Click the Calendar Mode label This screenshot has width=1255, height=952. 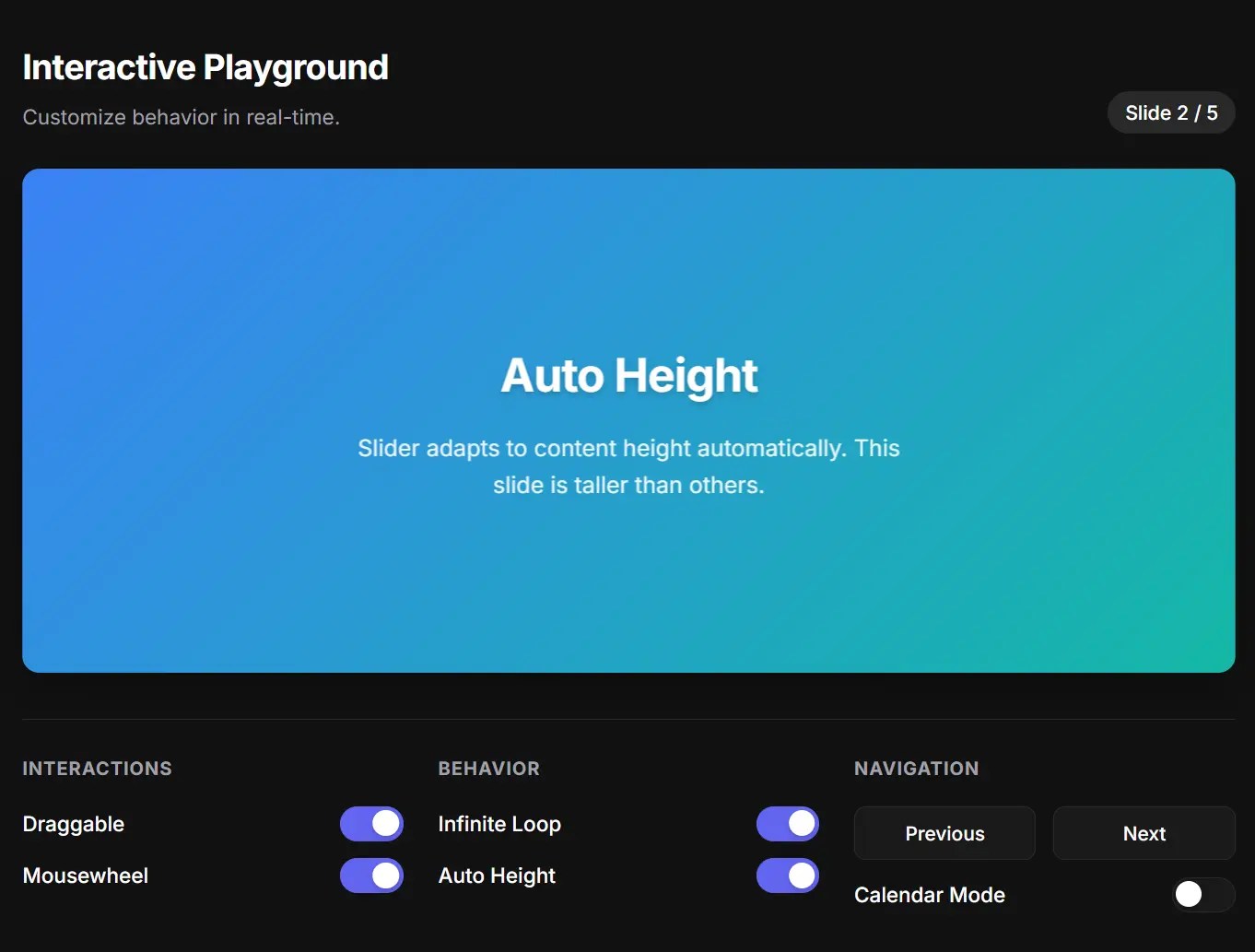(x=930, y=895)
